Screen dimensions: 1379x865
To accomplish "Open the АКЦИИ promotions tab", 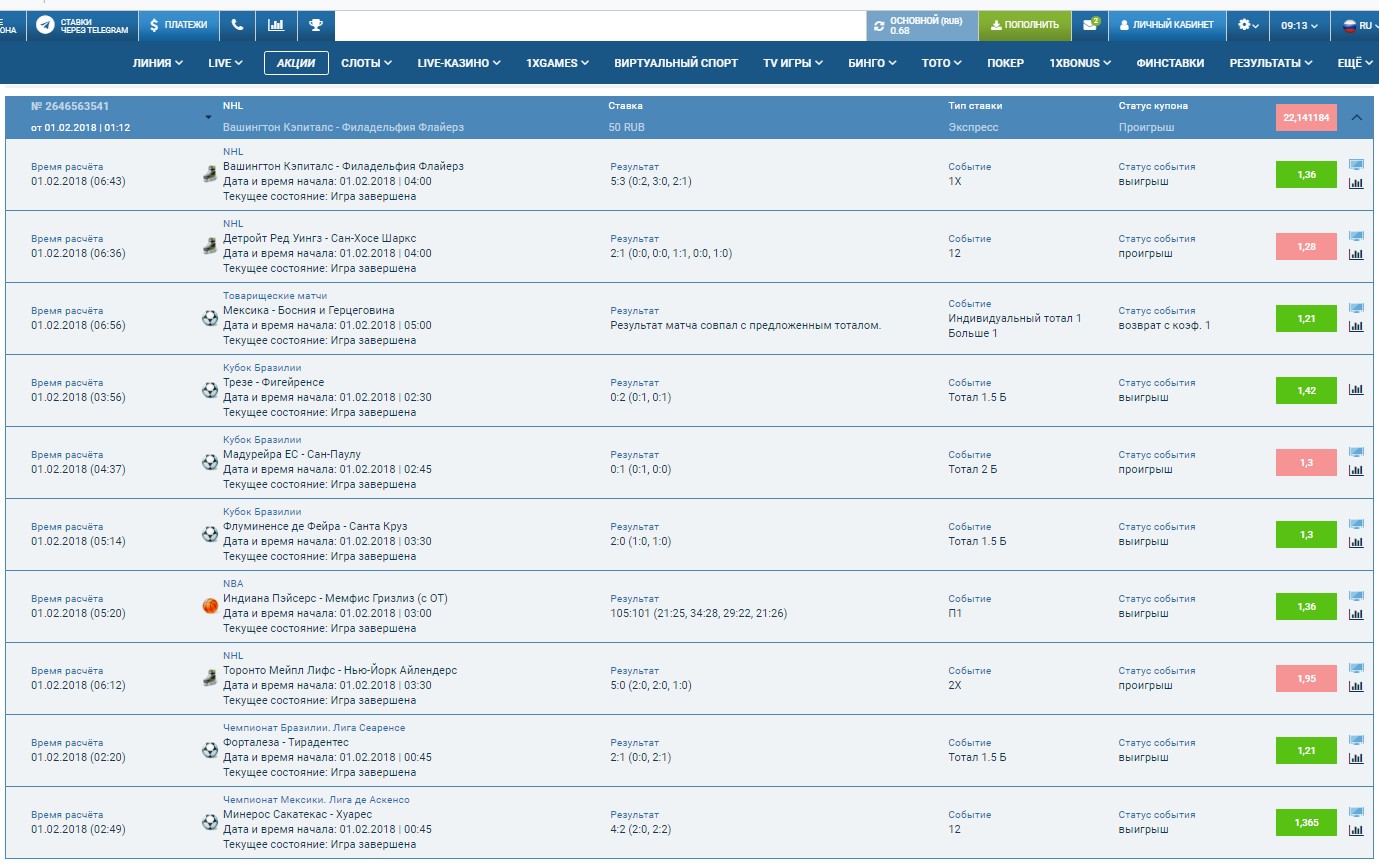I will [x=296, y=63].
